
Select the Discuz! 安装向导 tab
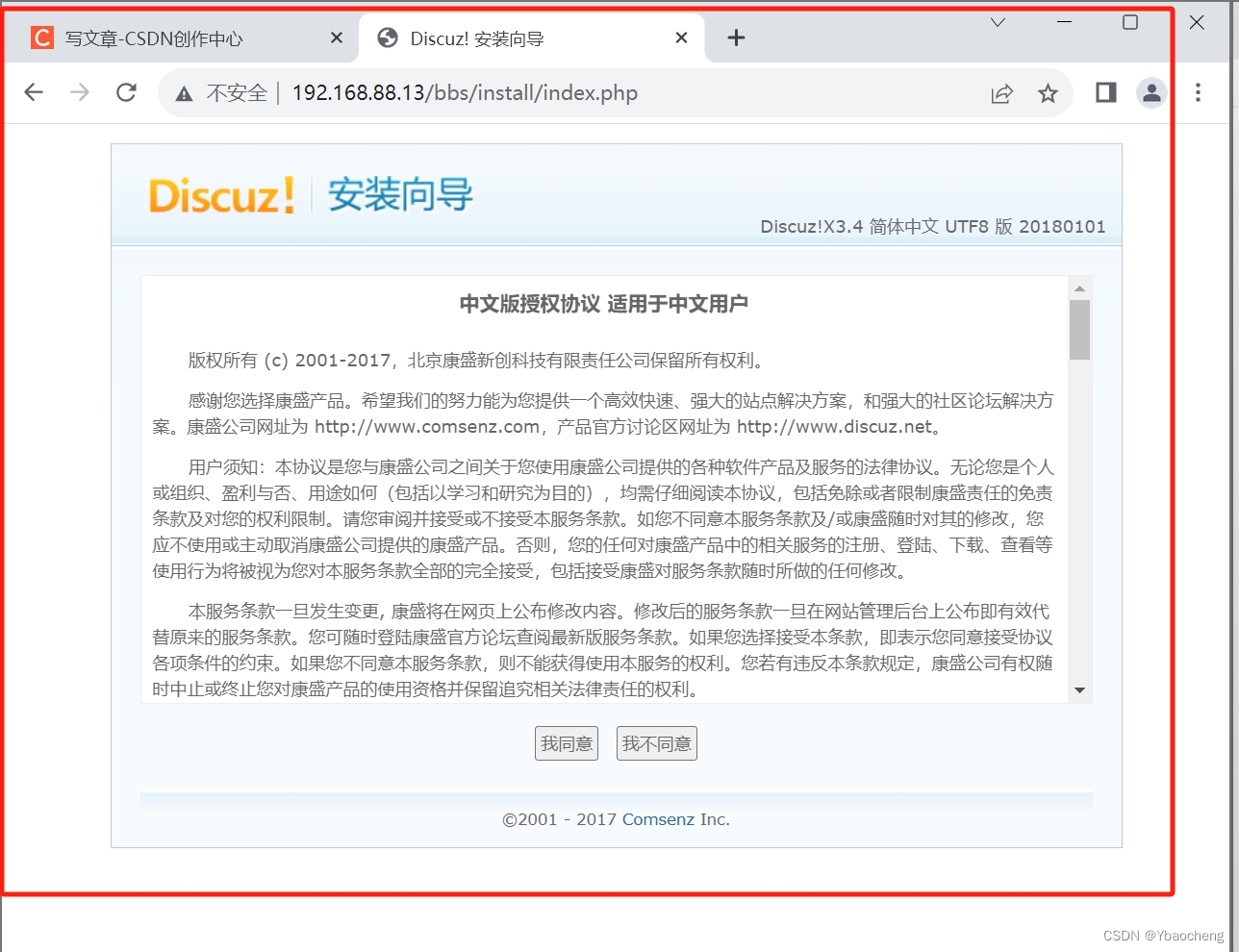(532, 38)
